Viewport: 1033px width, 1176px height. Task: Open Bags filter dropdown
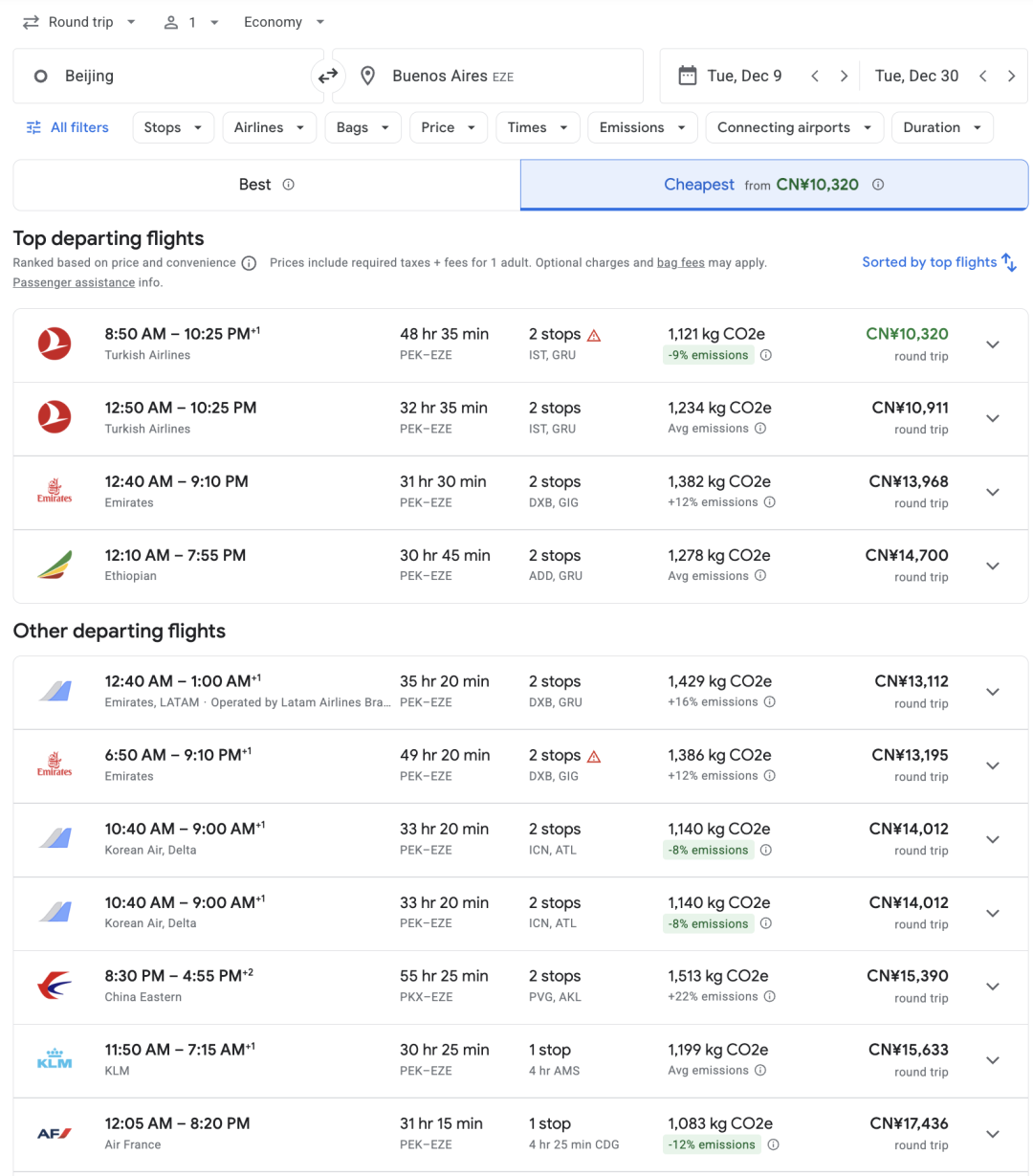pos(363,127)
